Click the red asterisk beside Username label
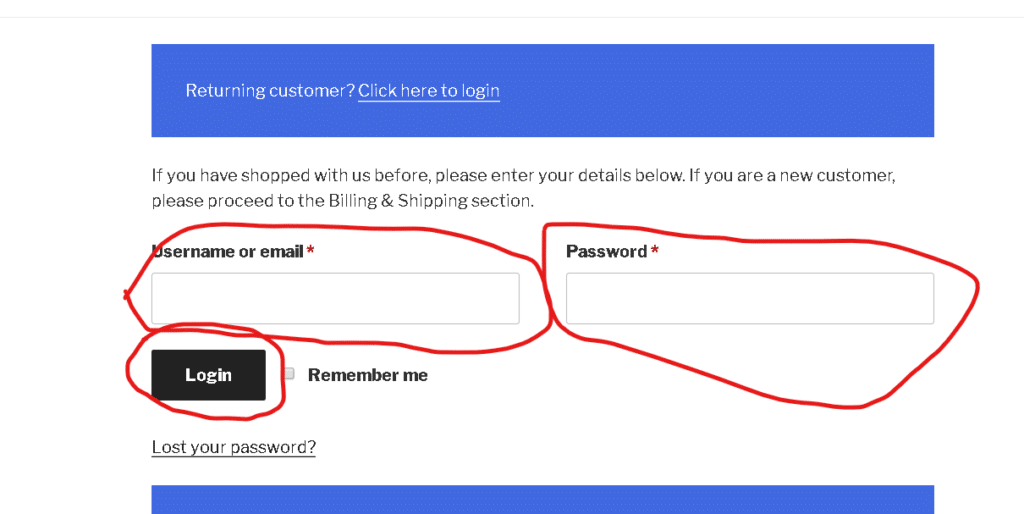The width and height of the screenshot is (1024, 514). (311, 251)
